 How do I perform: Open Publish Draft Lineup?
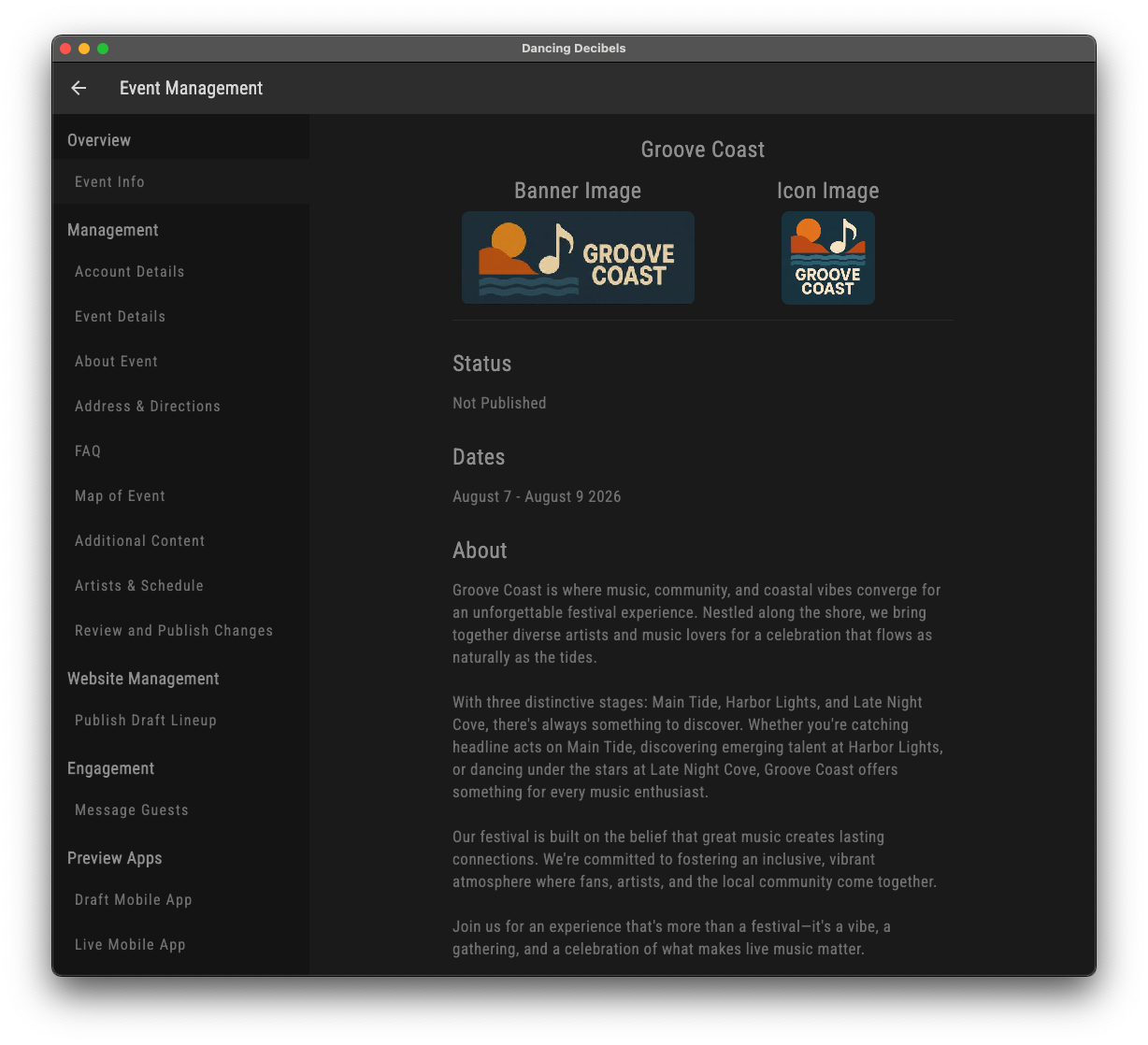click(145, 720)
